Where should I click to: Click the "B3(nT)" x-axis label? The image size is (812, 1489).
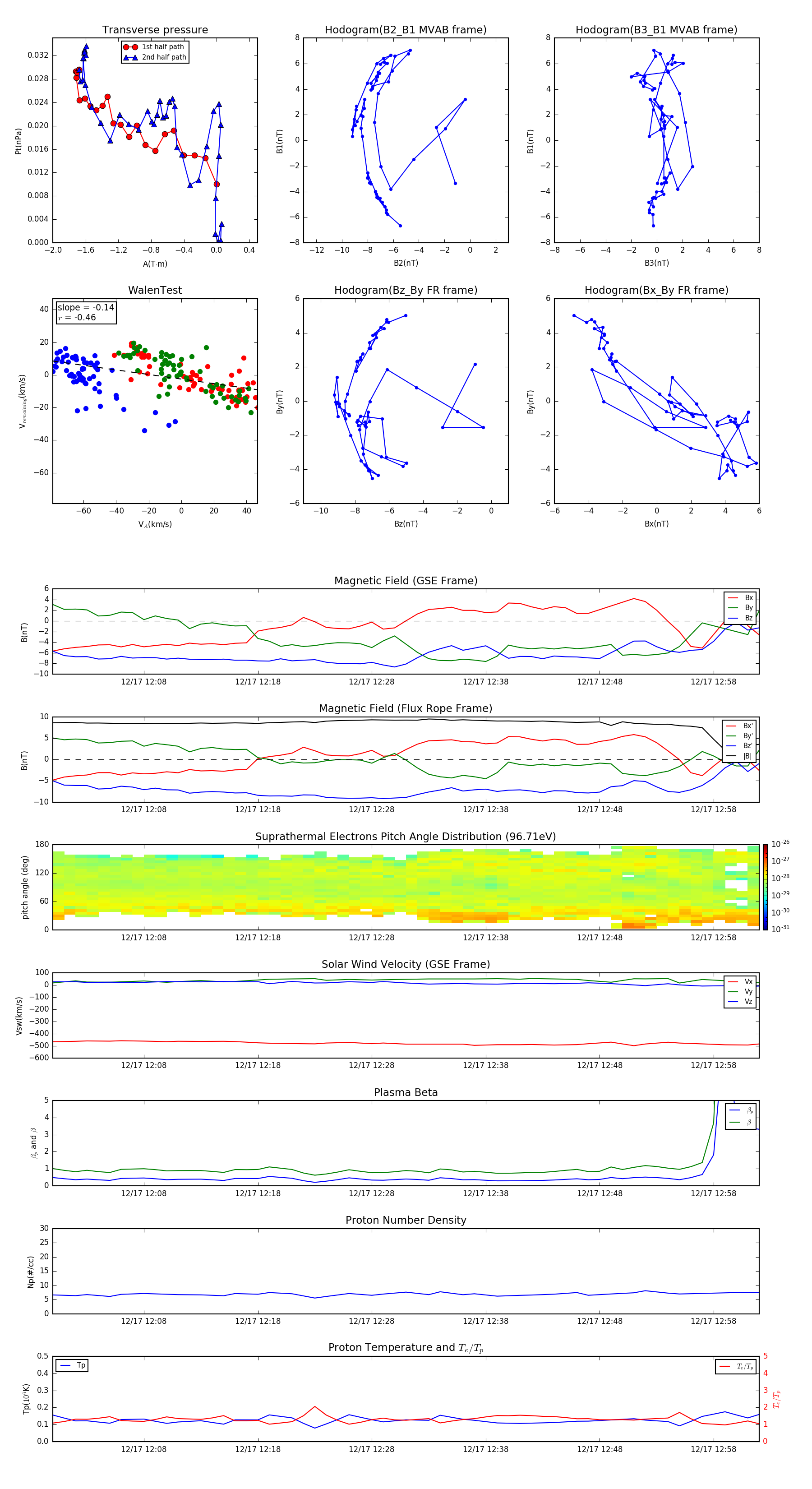(656, 263)
